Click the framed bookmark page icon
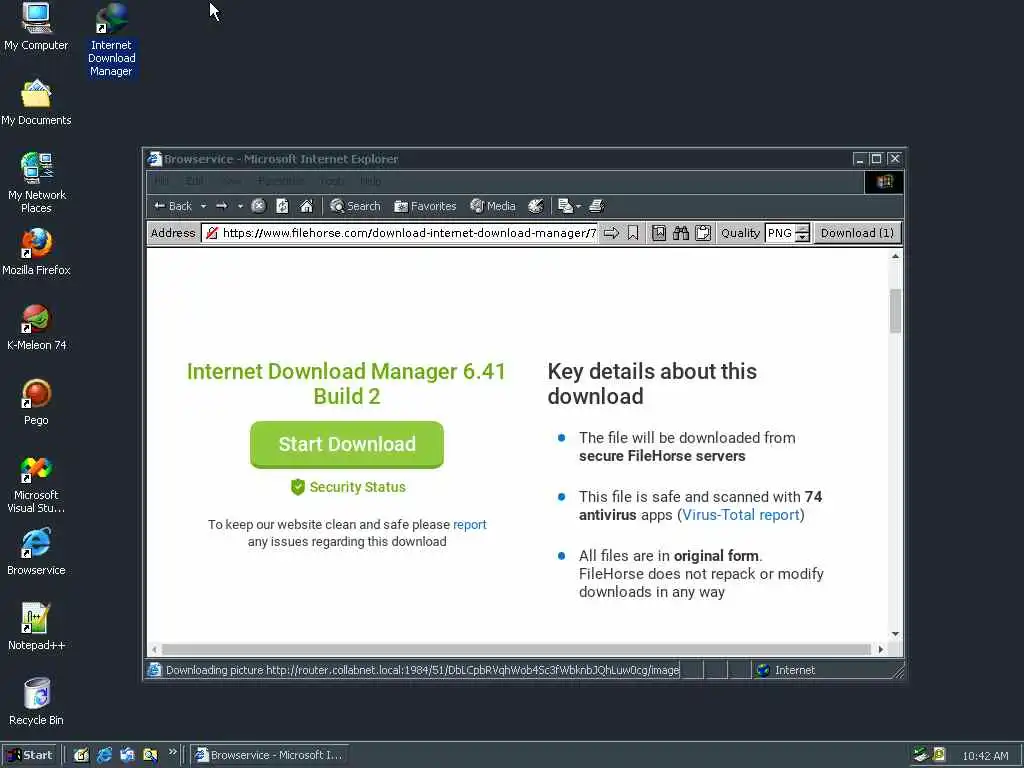Screen dimensions: 1024x768 pos(659,233)
